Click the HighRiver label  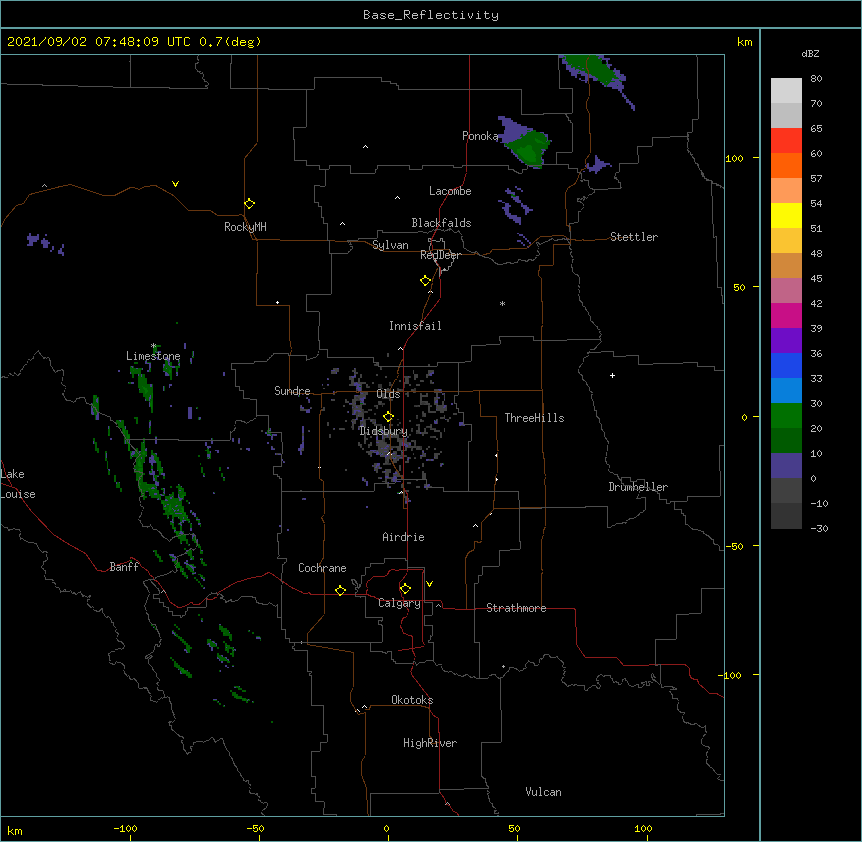[430, 743]
